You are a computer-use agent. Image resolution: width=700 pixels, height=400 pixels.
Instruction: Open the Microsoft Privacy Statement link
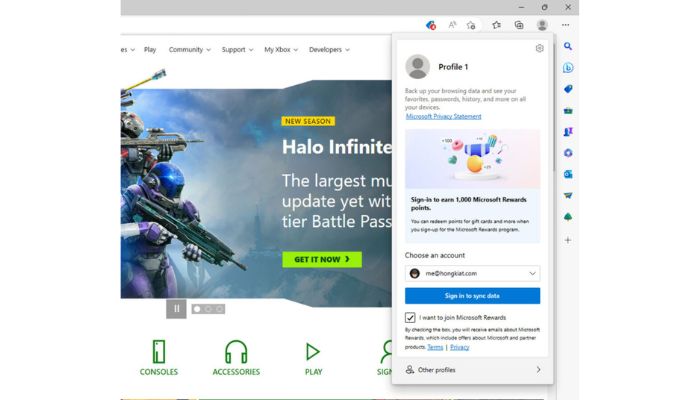point(443,117)
